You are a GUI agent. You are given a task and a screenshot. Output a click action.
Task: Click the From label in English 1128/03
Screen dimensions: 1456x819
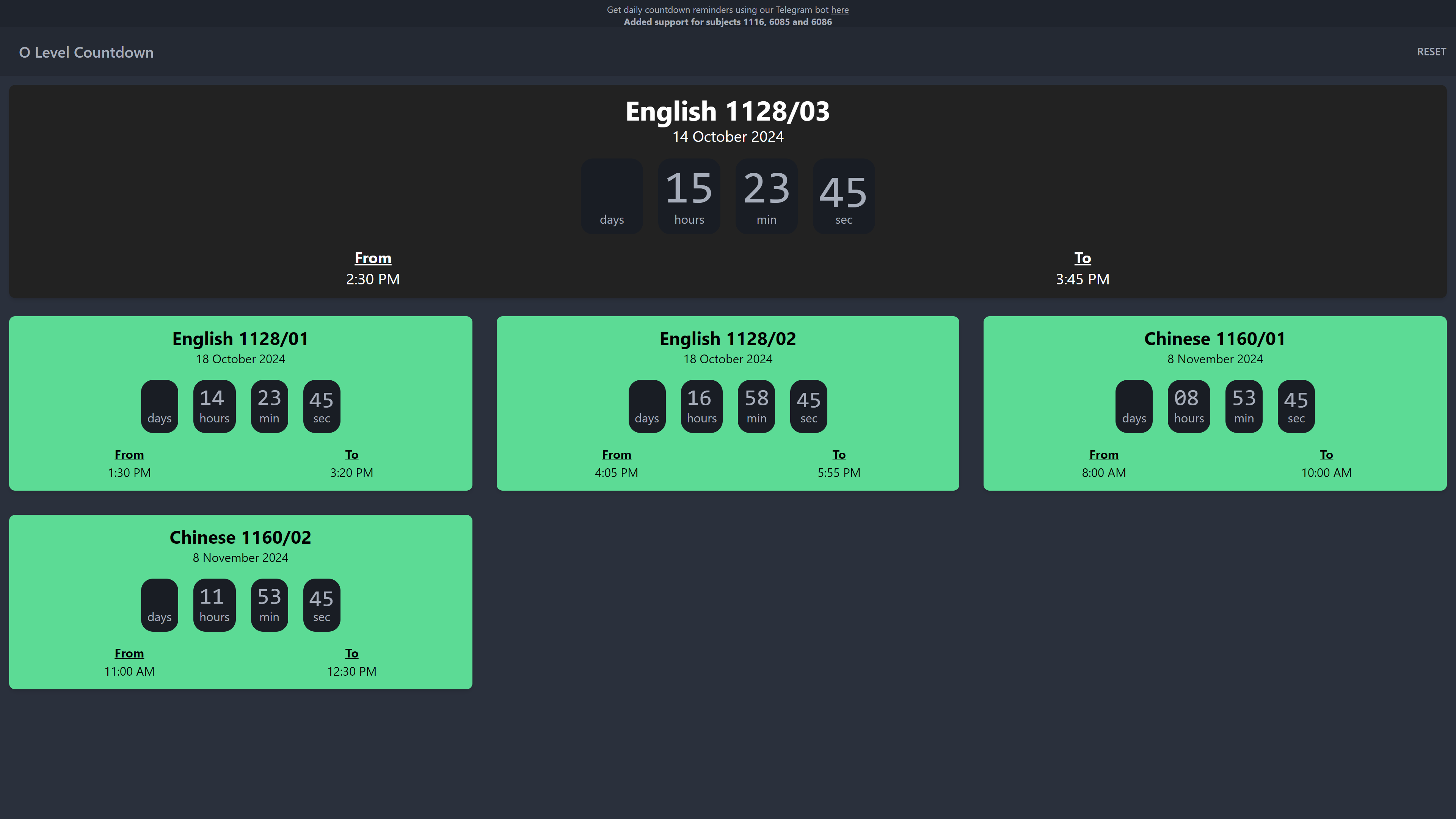coord(372,258)
